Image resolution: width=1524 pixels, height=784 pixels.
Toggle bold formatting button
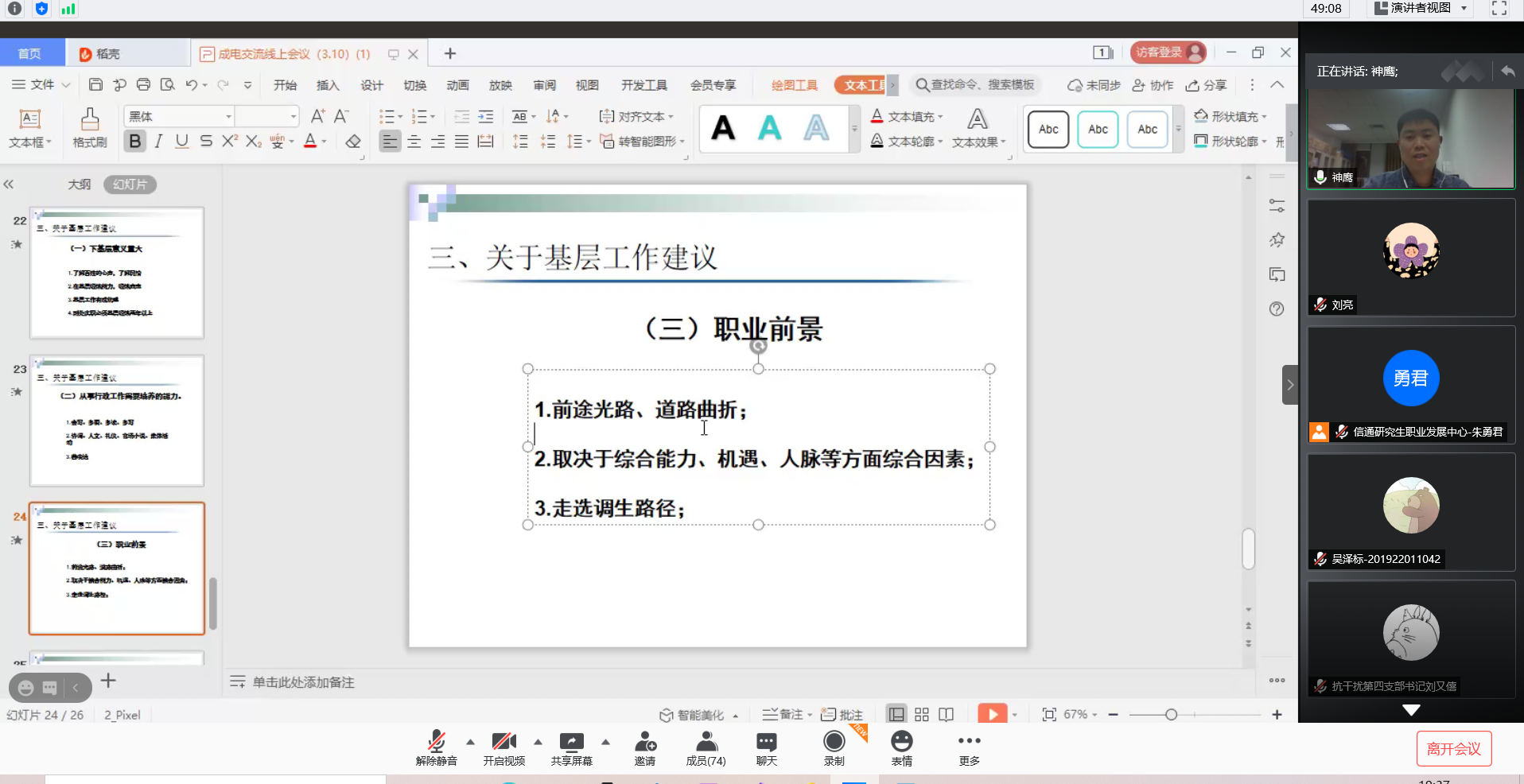135,141
